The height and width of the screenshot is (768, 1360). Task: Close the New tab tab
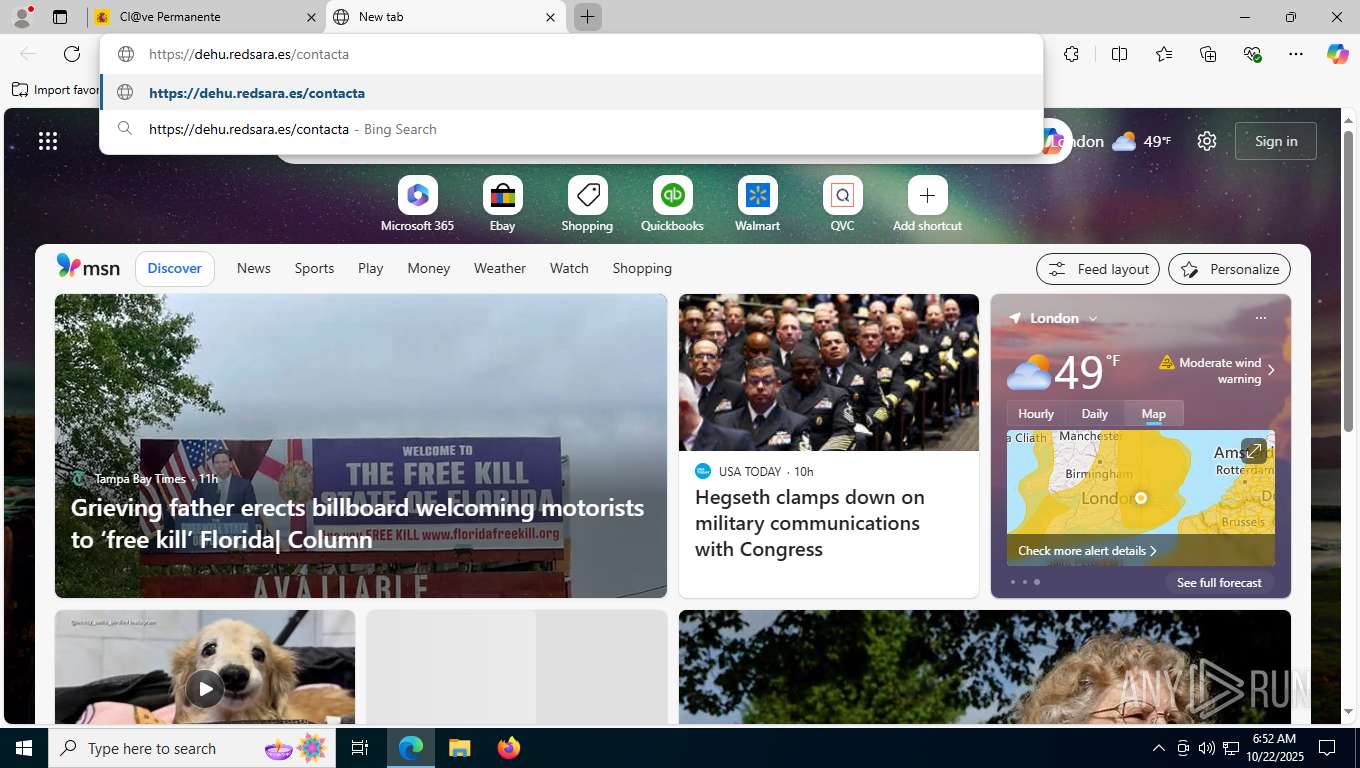(550, 17)
